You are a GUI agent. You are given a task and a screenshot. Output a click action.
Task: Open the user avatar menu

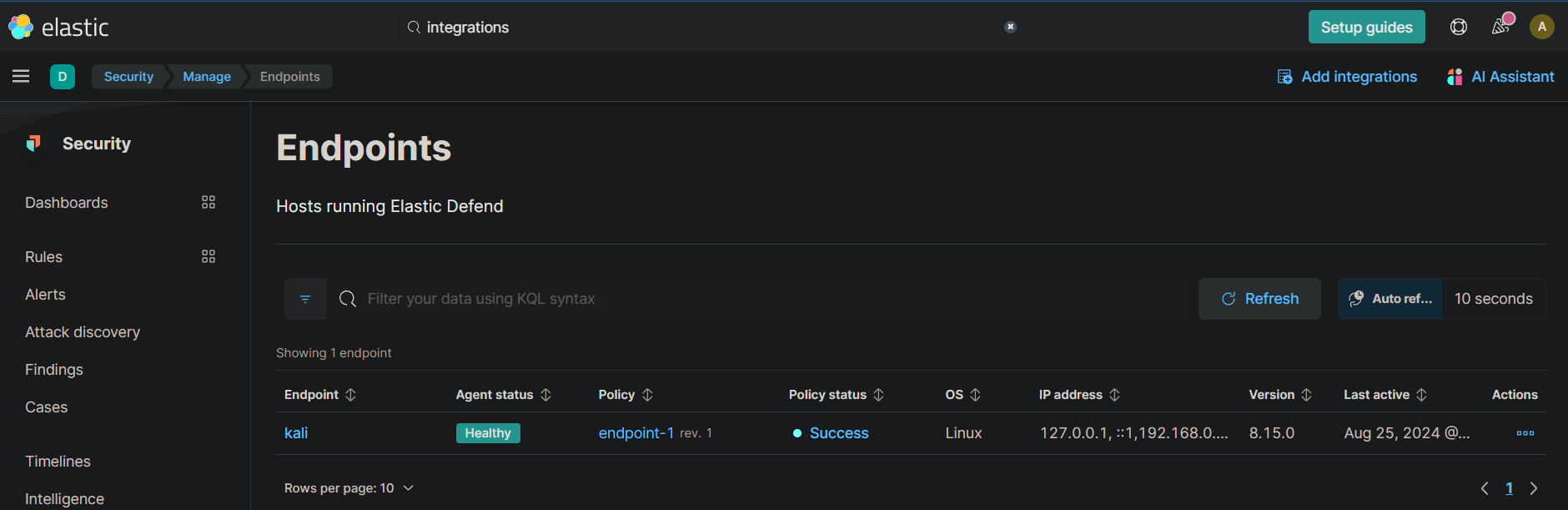1541,27
